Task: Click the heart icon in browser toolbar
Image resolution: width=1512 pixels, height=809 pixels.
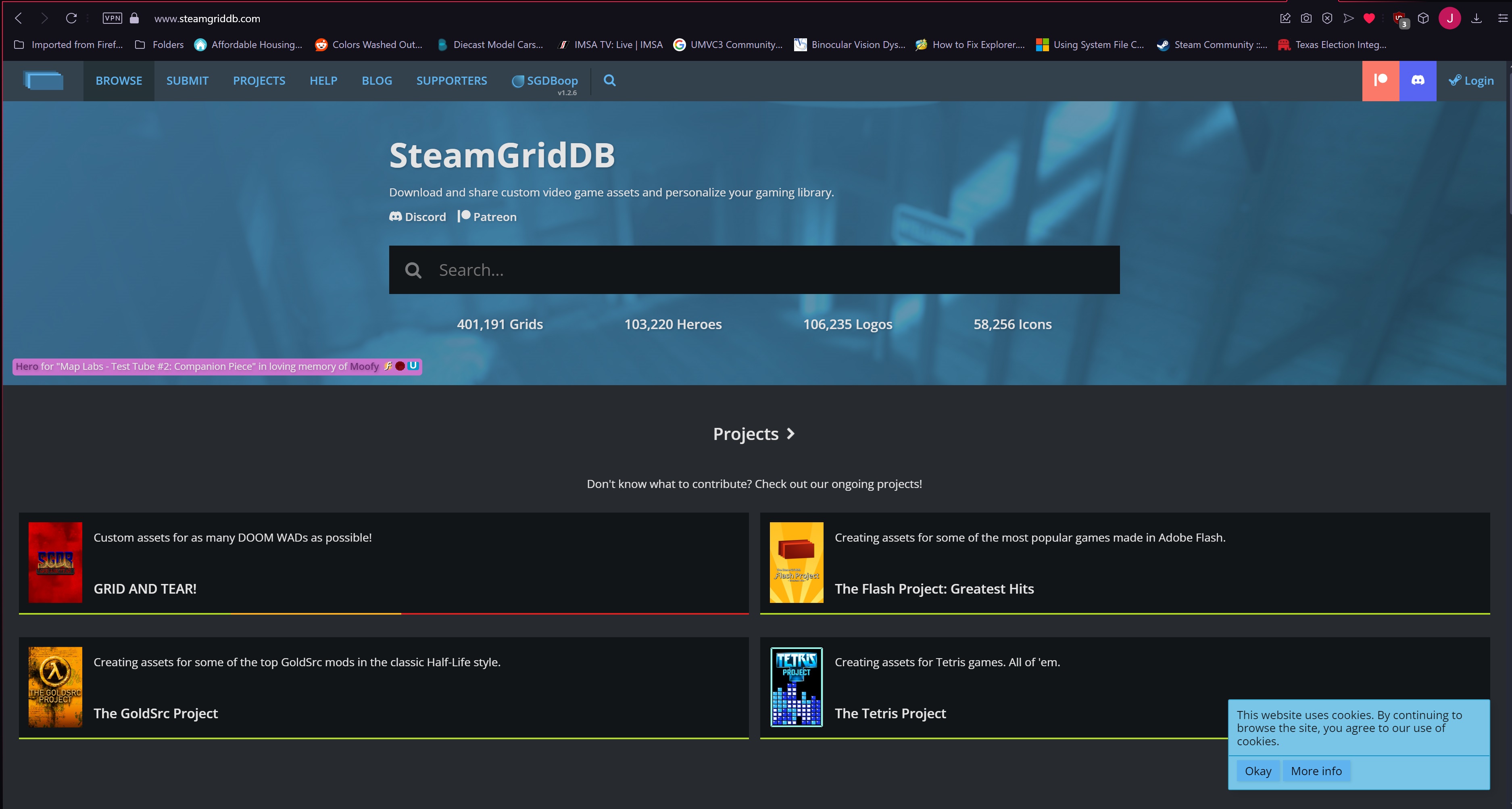Action: click(1369, 18)
